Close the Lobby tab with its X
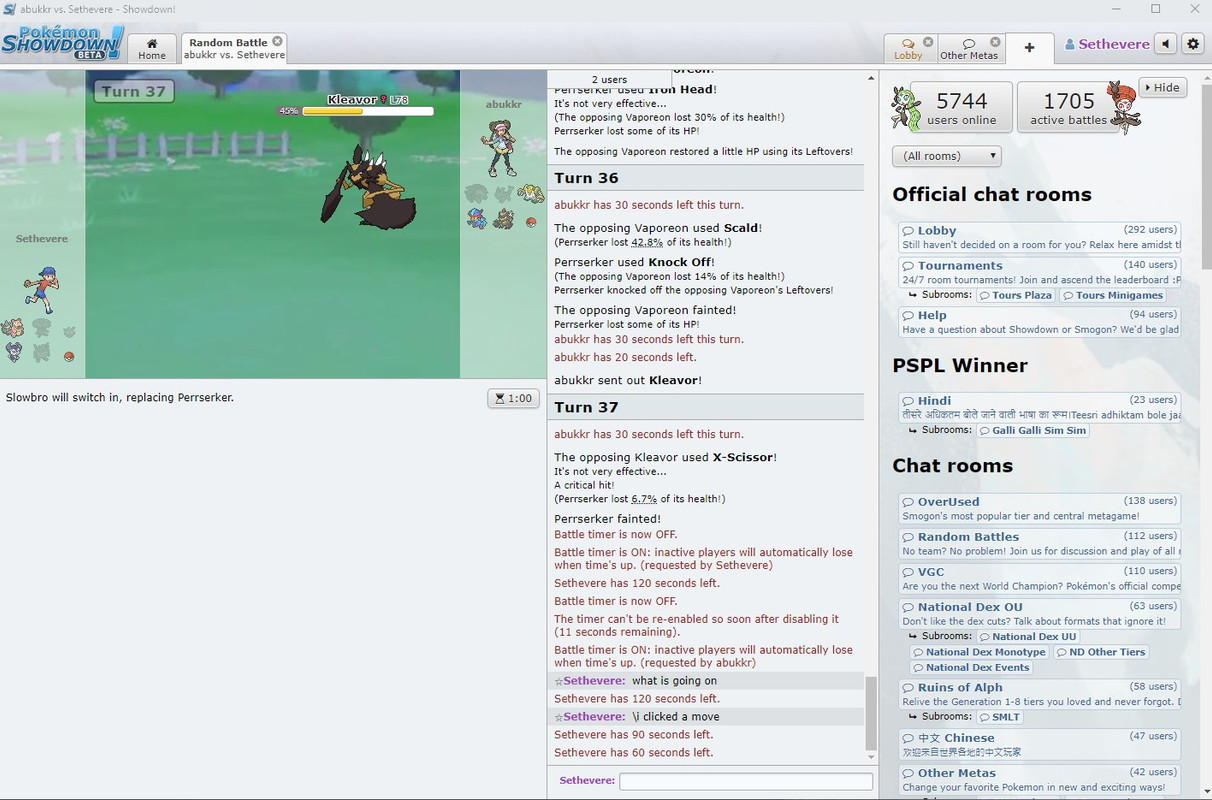This screenshot has height=800, width=1212. tap(928, 42)
